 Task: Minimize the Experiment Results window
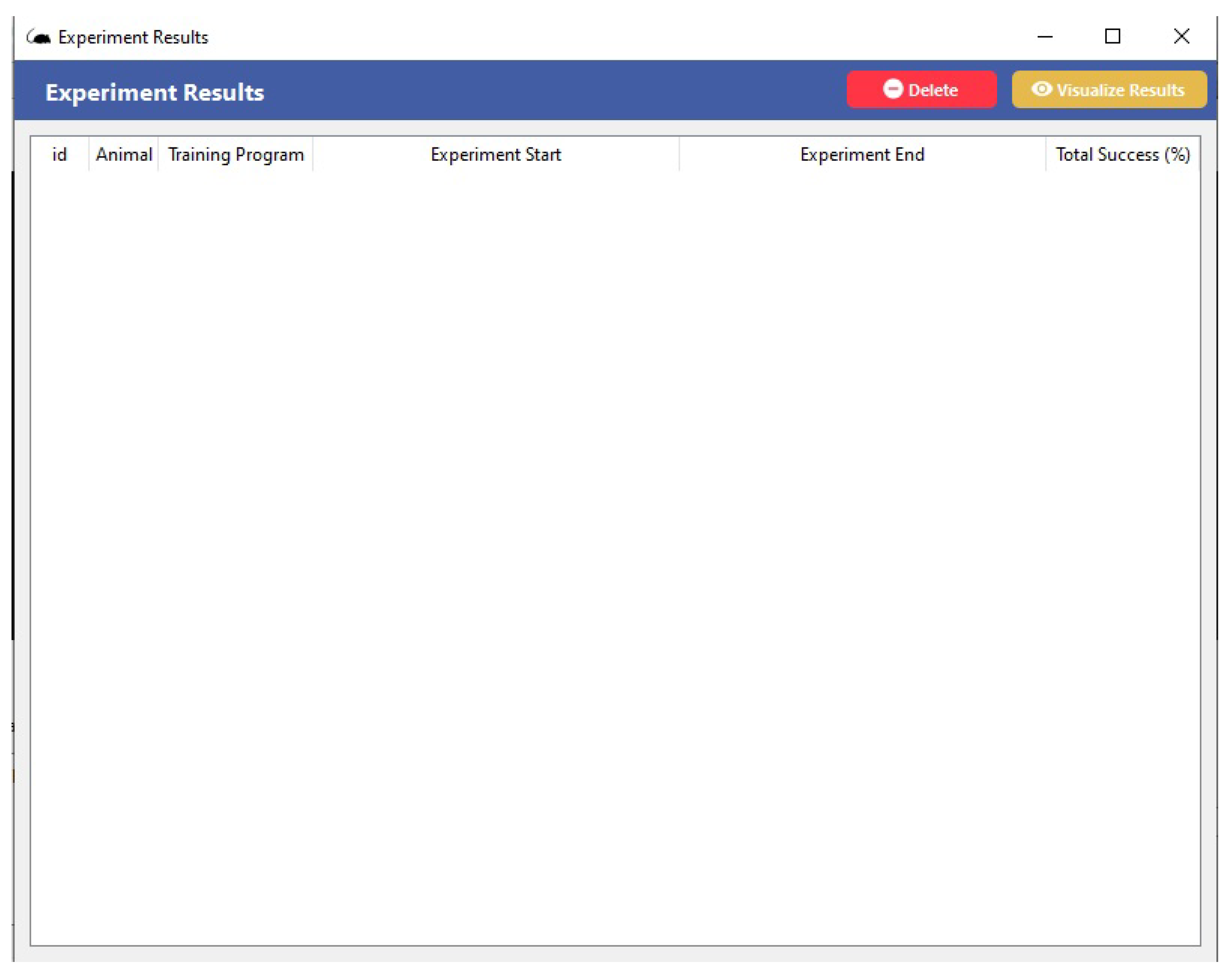(x=1045, y=37)
